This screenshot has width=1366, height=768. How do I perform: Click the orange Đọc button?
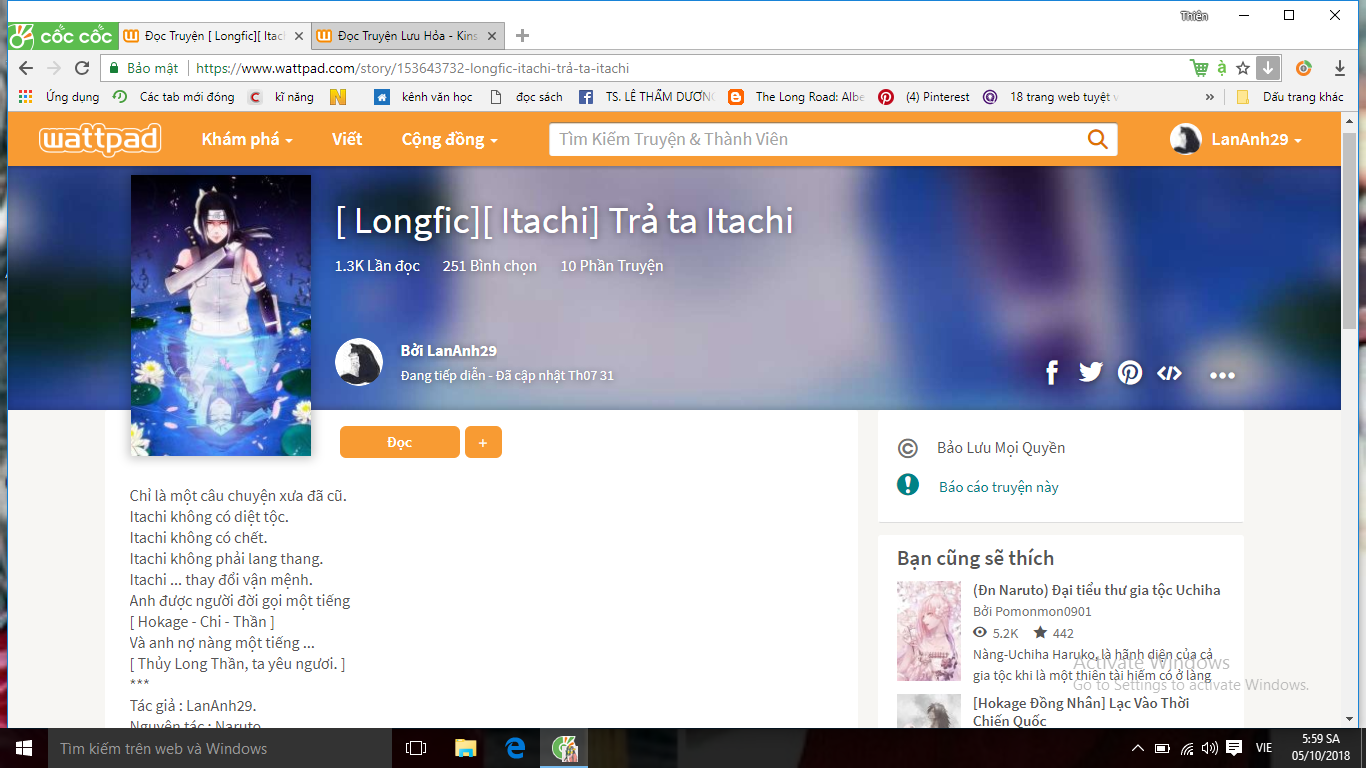[x=400, y=442]
